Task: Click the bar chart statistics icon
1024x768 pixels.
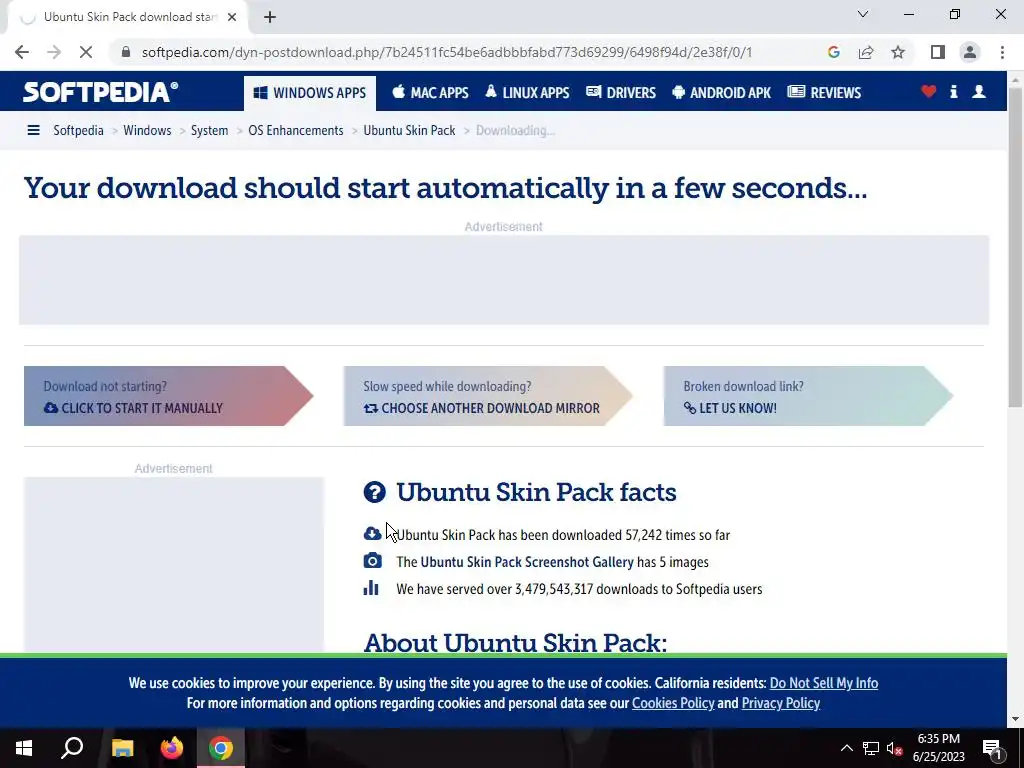Action: point(371,588)
